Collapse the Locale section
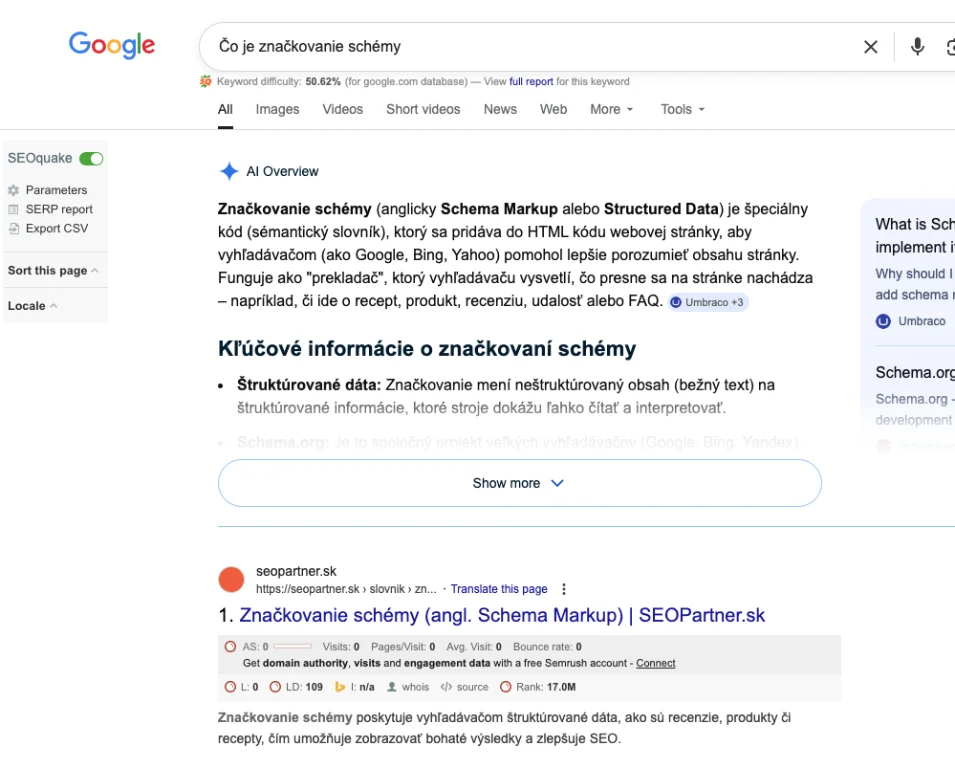 [x=54, y=306]
